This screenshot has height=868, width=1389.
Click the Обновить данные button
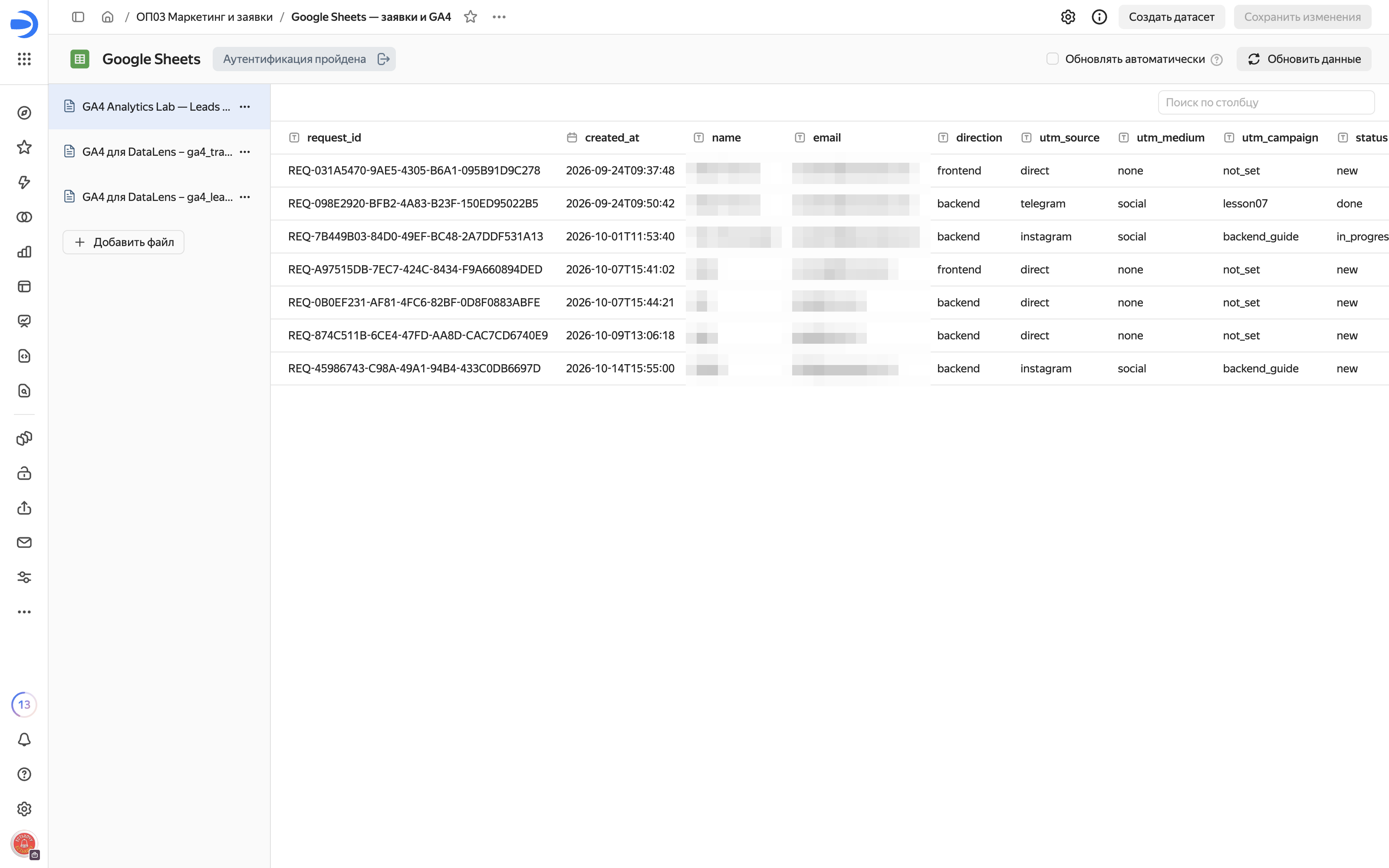pyautogui.click(x=1303, y=59)
